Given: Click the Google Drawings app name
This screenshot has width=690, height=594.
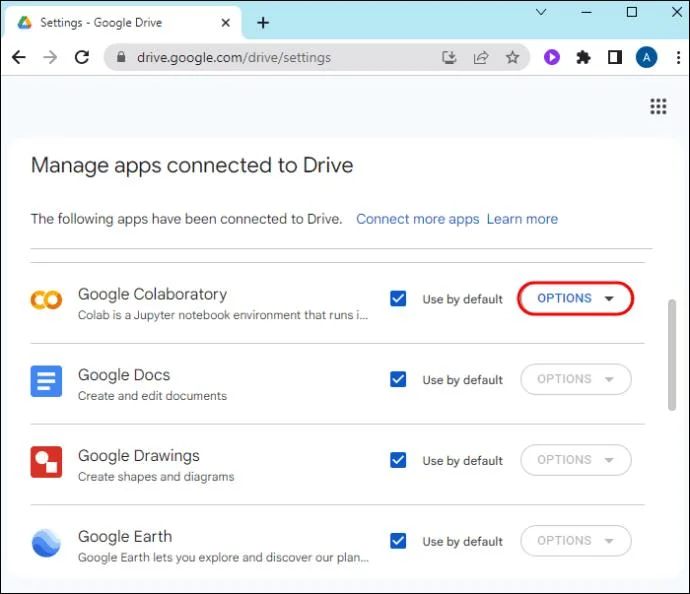Looking at the screenshot, I should 139,456.
